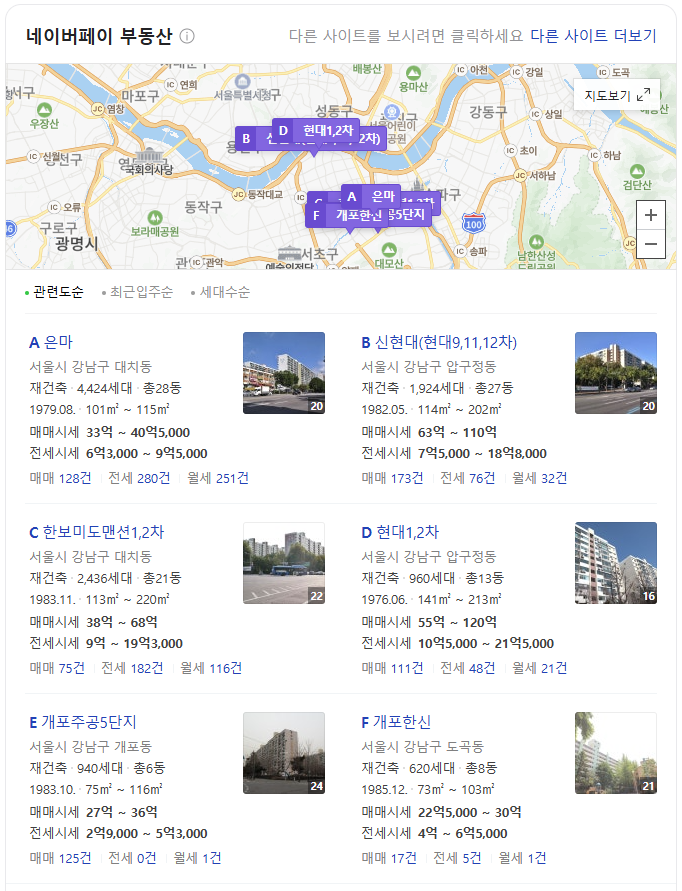The image size is (682, 891).
Task: Open listing F 개포한신 title
Action: 396,722
